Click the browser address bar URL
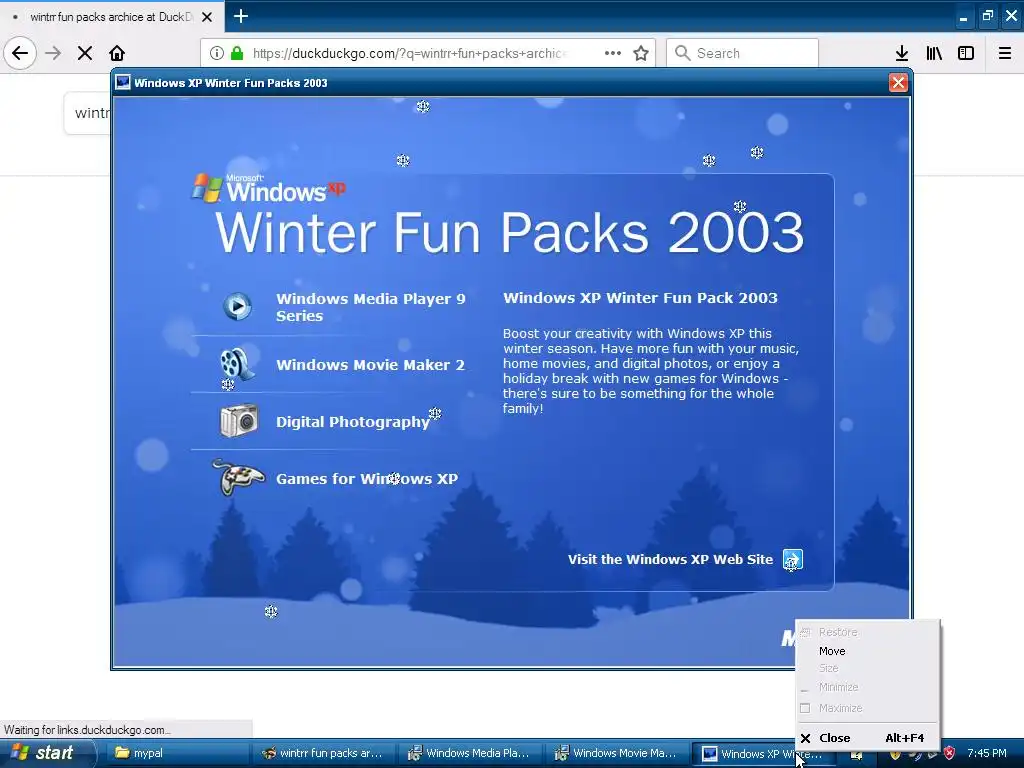Screen dimensions: 1024x768 pyautogui.click(x=411, y=54)
